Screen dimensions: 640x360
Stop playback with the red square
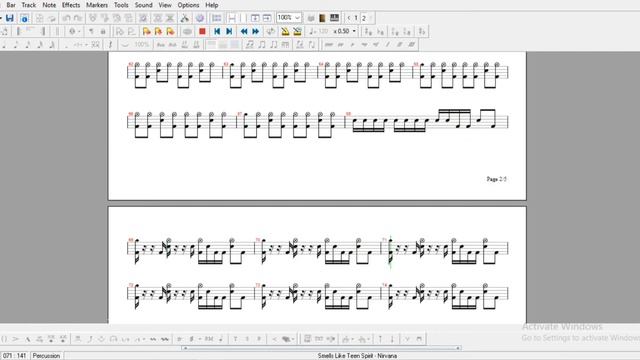click(x=202, y=31)
